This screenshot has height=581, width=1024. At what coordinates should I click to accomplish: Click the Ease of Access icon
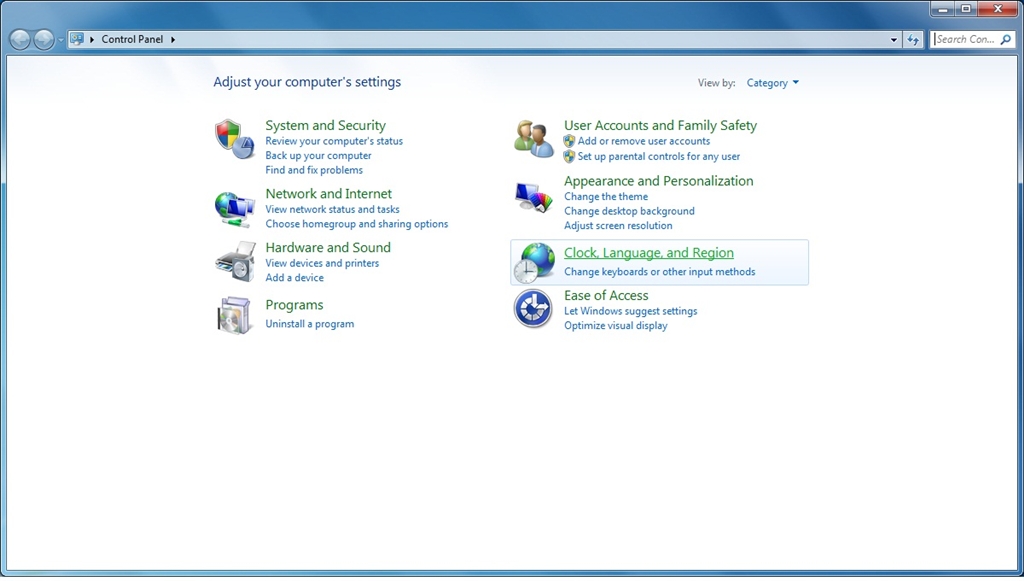(534, 309)
